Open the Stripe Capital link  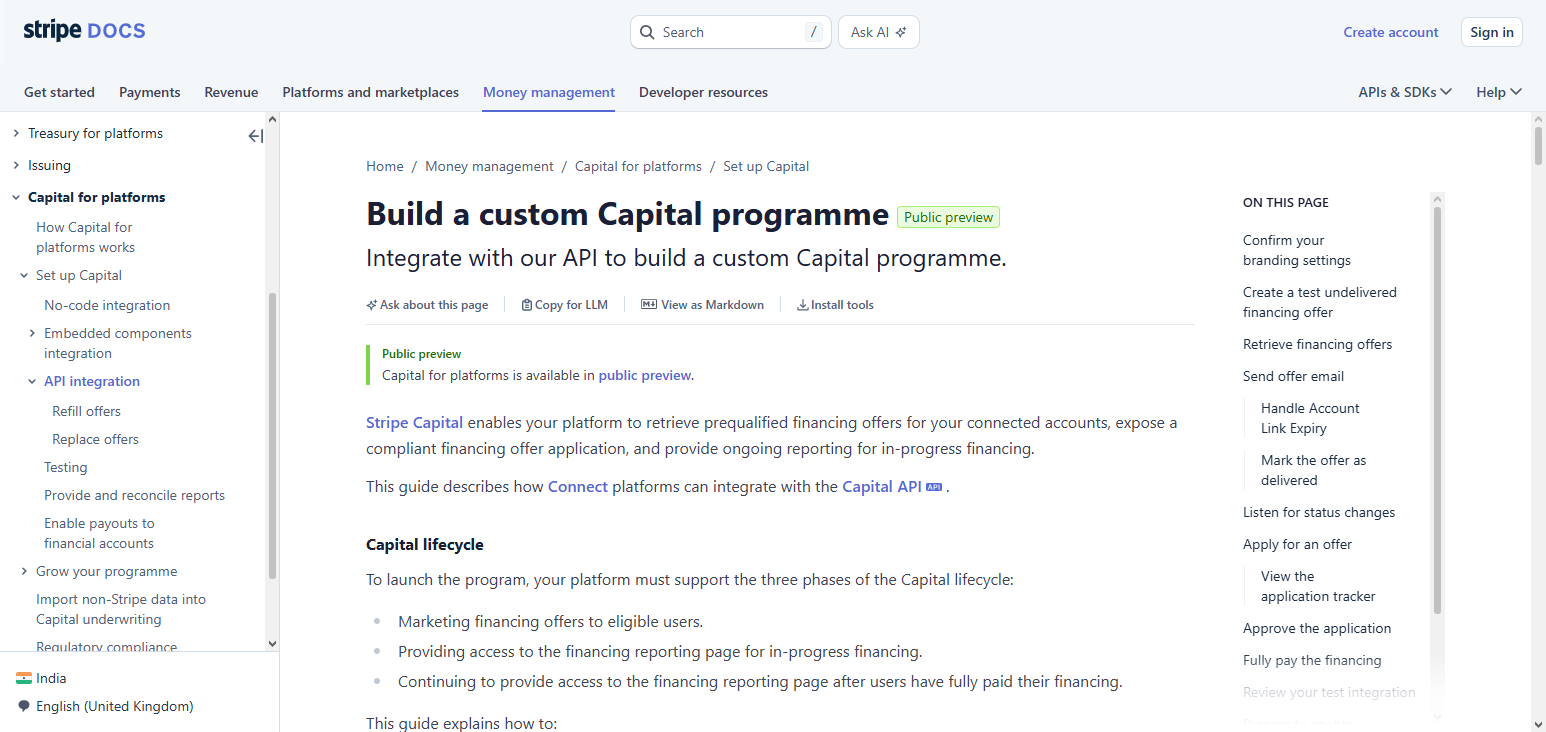414,423
